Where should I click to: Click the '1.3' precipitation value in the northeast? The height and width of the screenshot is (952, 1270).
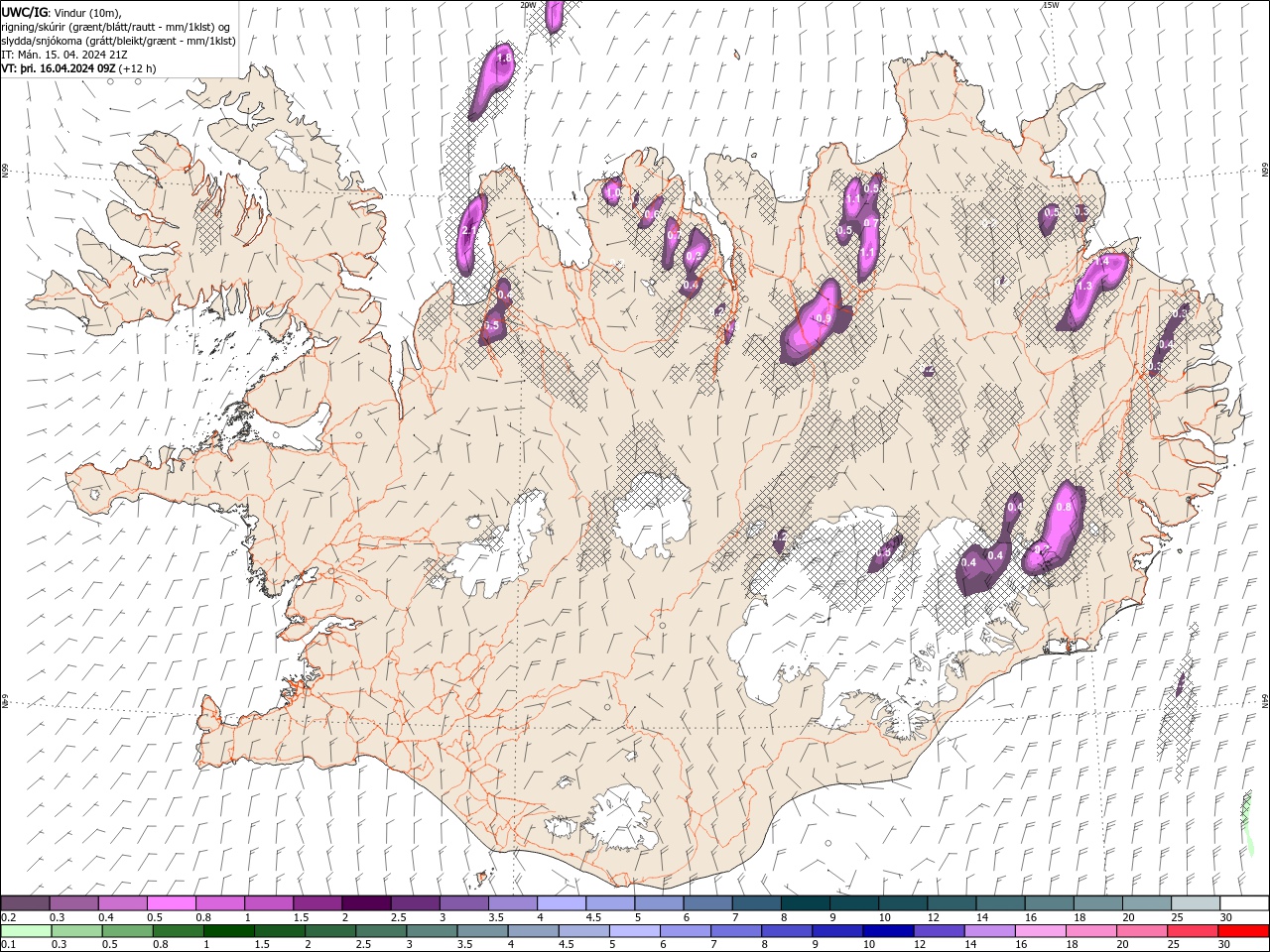tap(1084, 286)
